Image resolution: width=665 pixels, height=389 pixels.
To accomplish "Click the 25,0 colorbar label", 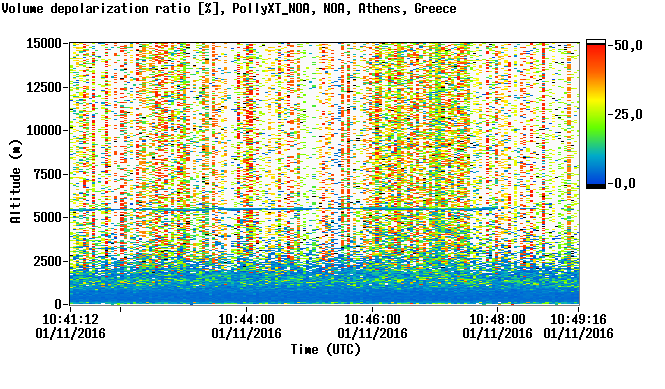I will (628, 114).
